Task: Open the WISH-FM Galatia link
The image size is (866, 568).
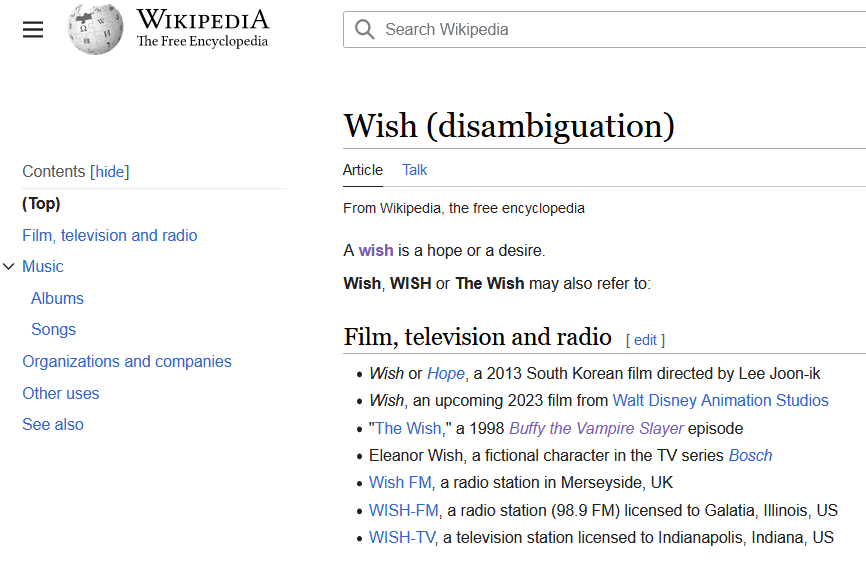Action: [404, 510]
